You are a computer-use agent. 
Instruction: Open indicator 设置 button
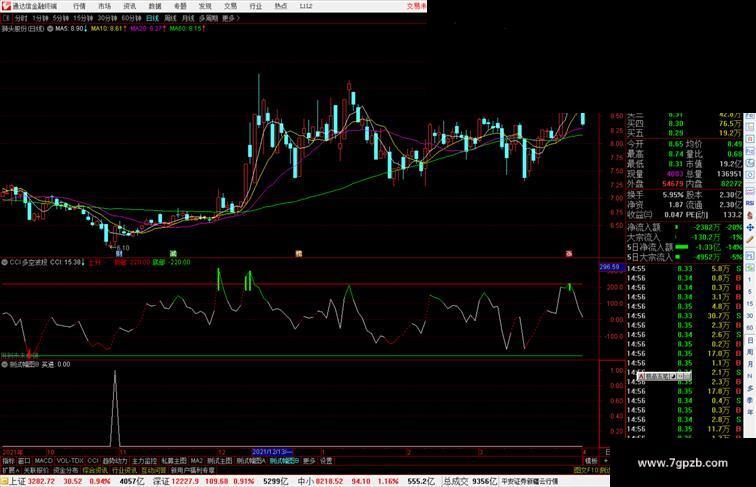pyautogui.click(x=326, y=461)
